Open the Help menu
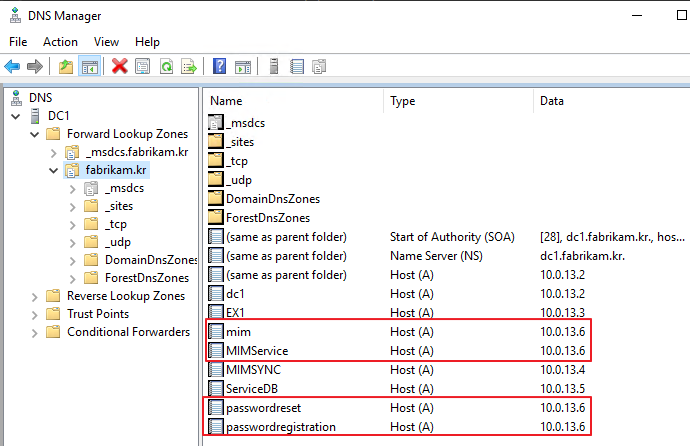 tap(147, 42)
